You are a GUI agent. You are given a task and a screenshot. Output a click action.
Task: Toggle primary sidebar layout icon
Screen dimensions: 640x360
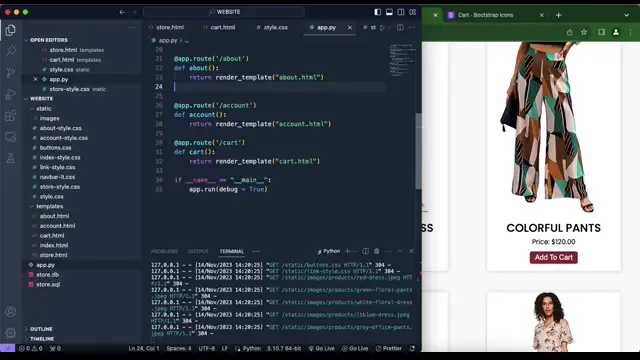[378, 12]
